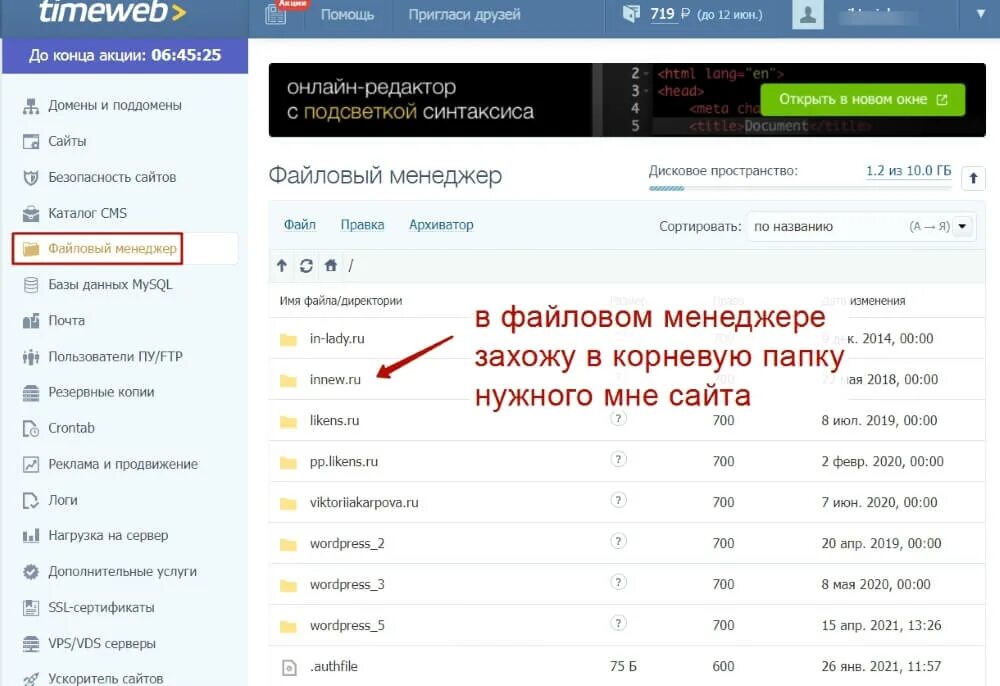Open the wordpress_2 folder
Image resolution: width=1000 pixels, height=686 pixels.
(347, 544)
